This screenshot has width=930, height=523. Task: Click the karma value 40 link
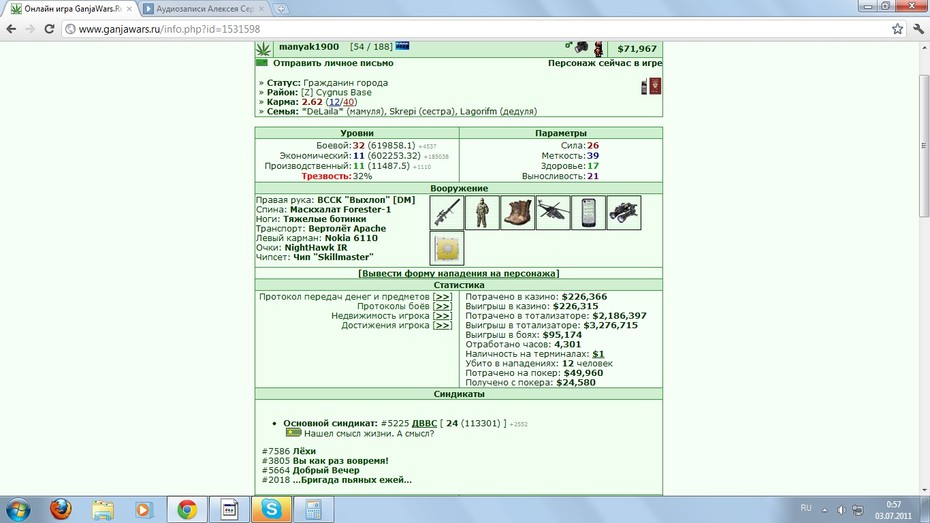click(x=349, y=102)
